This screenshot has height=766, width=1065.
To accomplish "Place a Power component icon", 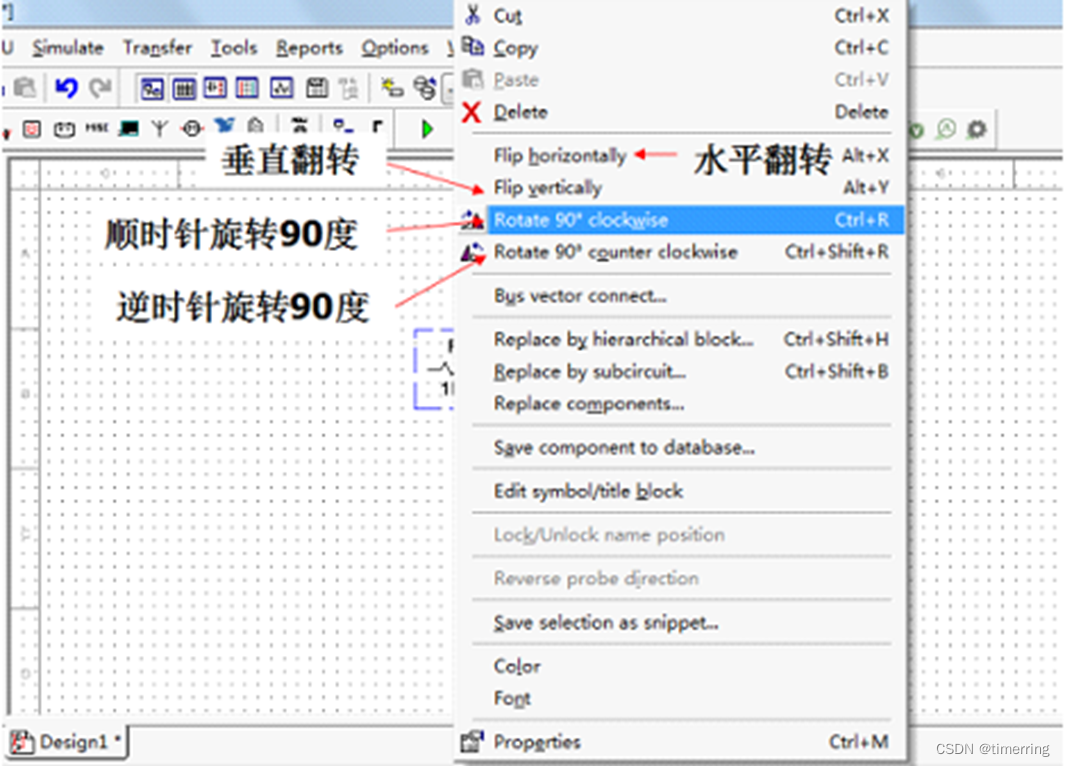I will pos(65,128).
